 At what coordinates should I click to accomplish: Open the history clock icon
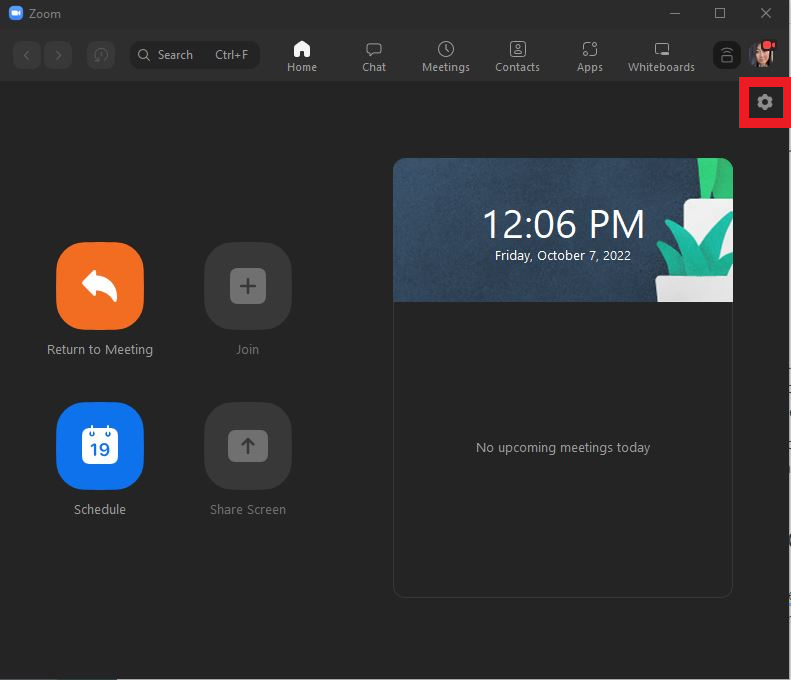coord(100,55)
